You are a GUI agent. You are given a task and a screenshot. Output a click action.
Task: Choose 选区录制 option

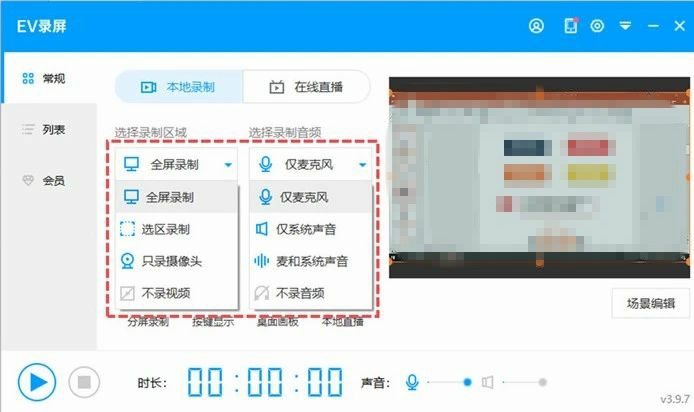click(x=177, y=229)
